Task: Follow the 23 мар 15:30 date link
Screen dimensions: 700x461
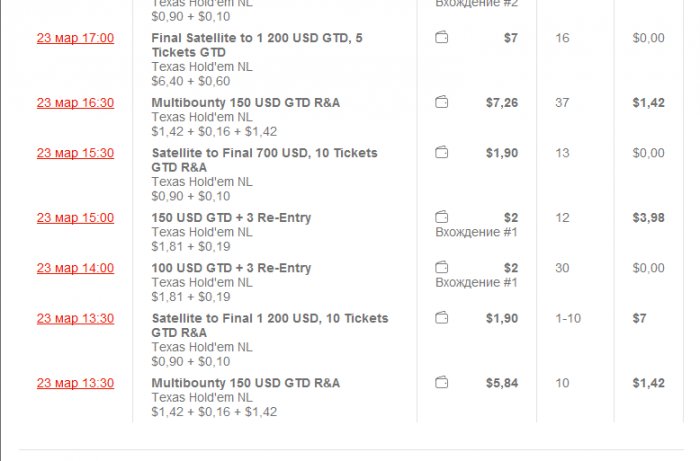Action: [75, 153]
